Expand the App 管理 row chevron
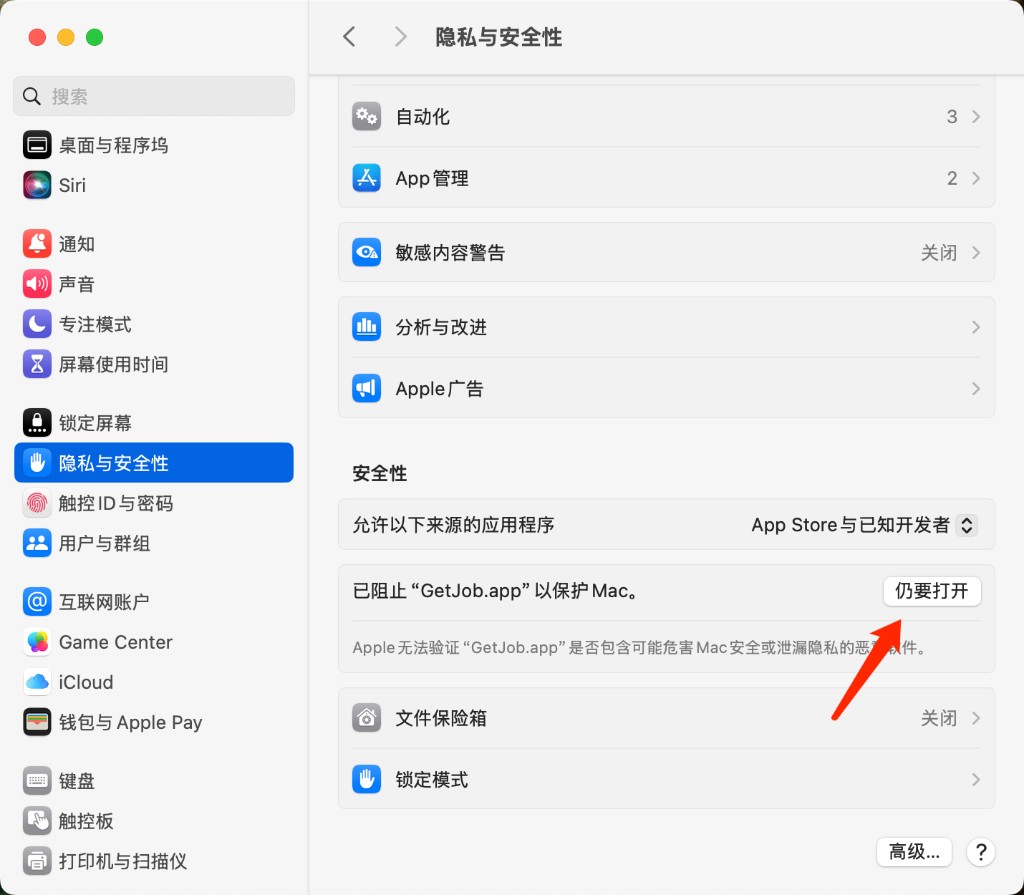The height and width of the screenshot is (895, 1024). click(976, 178)
